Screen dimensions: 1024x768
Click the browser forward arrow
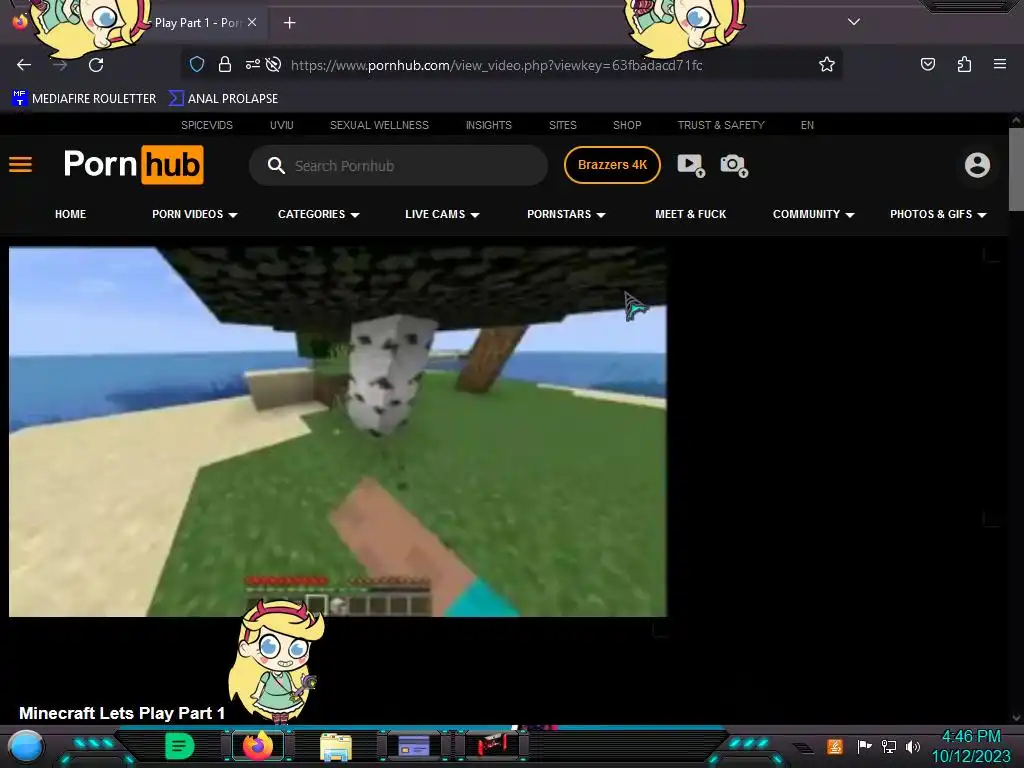[x=60, y=65]
